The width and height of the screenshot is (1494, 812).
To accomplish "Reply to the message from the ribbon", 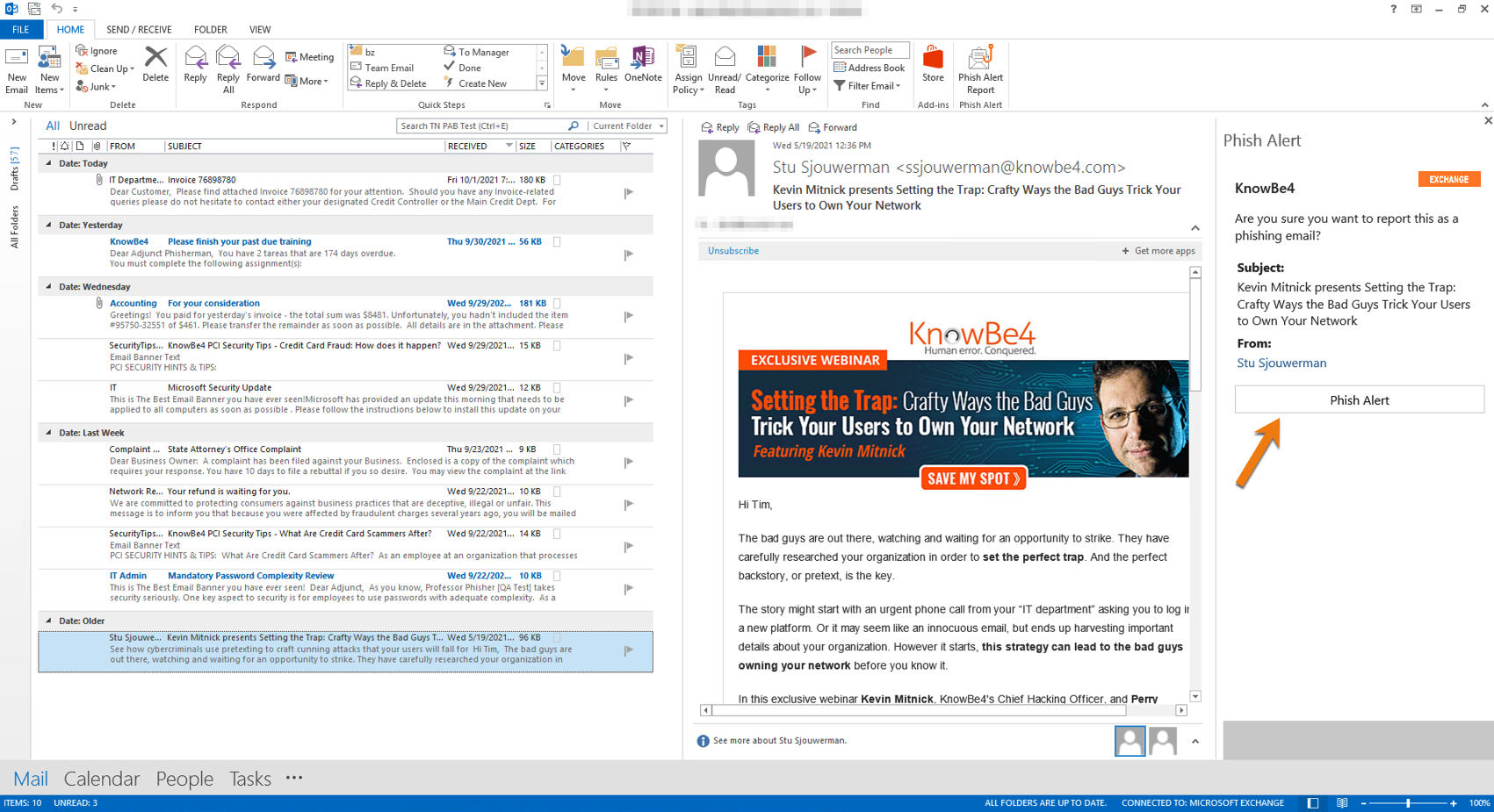I will (x=195, y=65).
